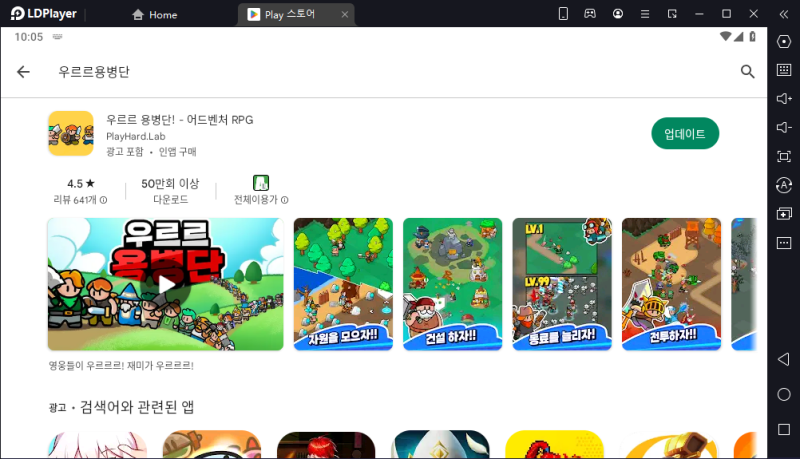Click the 50만회 이상 download count
The height and width of the screenshot is (459, 800).
click(170, 184)
